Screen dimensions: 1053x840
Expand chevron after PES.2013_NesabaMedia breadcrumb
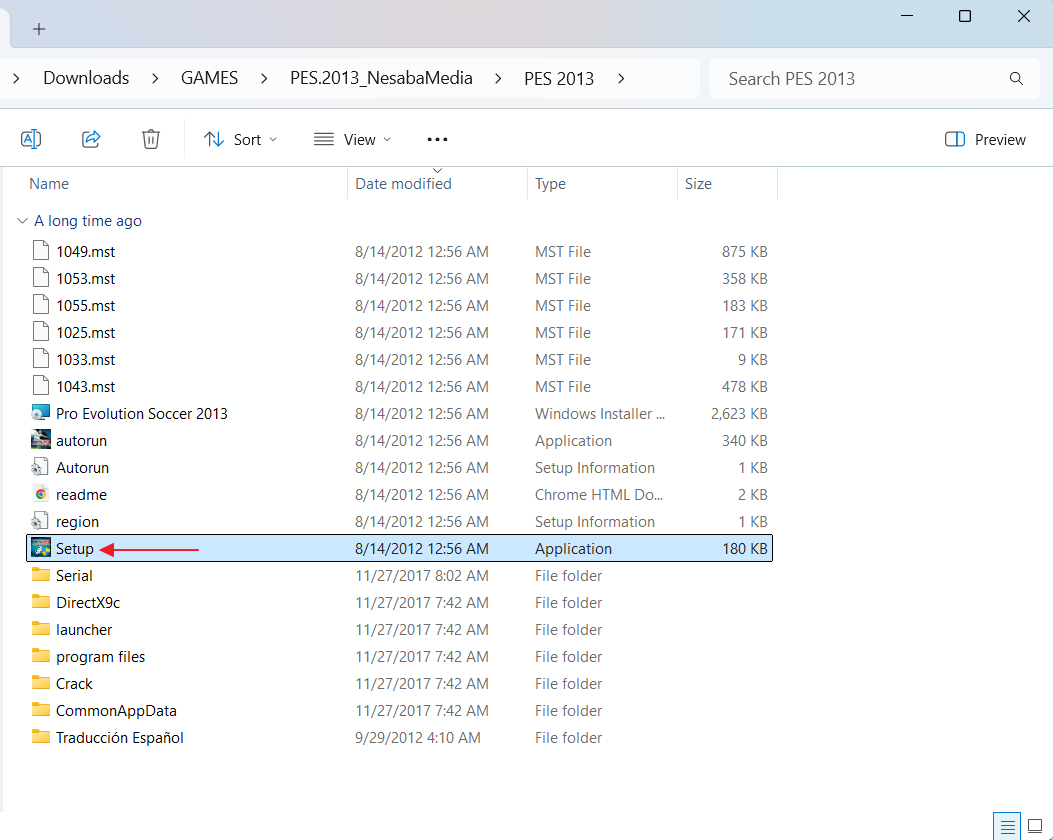click(498, 79)
